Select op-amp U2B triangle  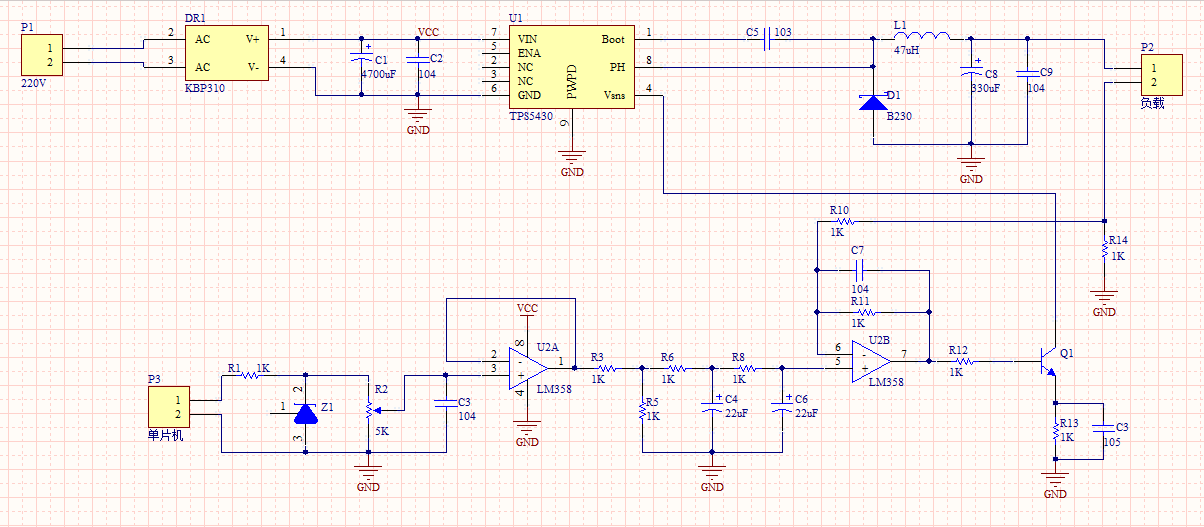click(x=871, y=361)
